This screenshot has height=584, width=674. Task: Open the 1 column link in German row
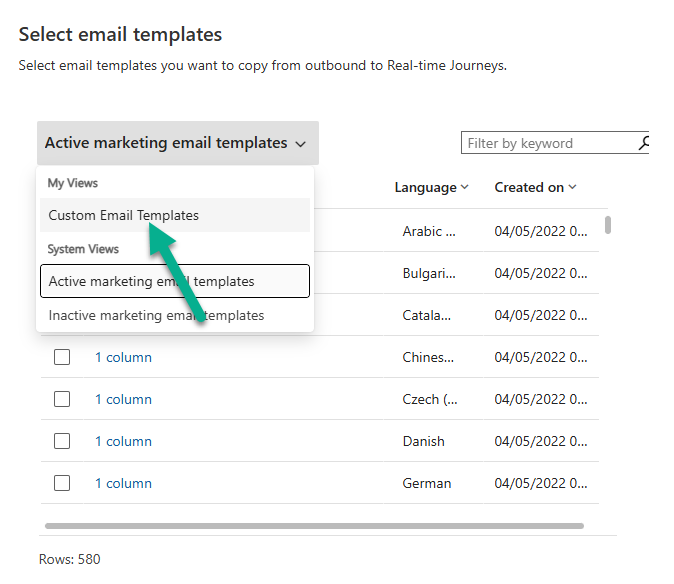point(123,483)
